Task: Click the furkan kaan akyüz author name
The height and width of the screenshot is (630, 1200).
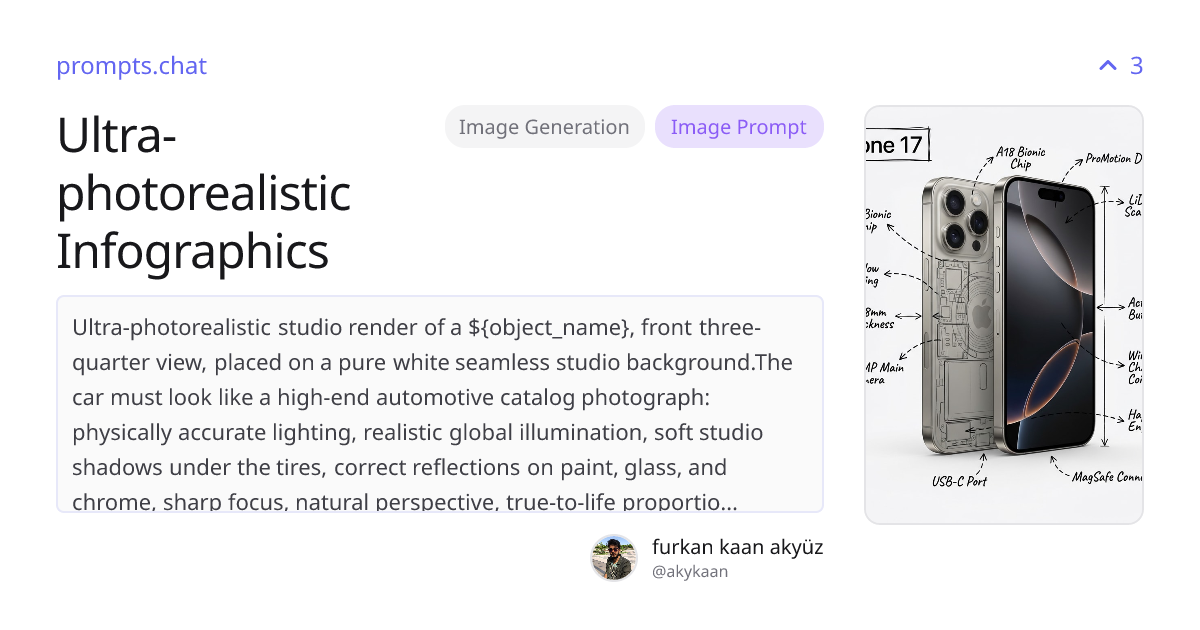Action: [738, 547]
